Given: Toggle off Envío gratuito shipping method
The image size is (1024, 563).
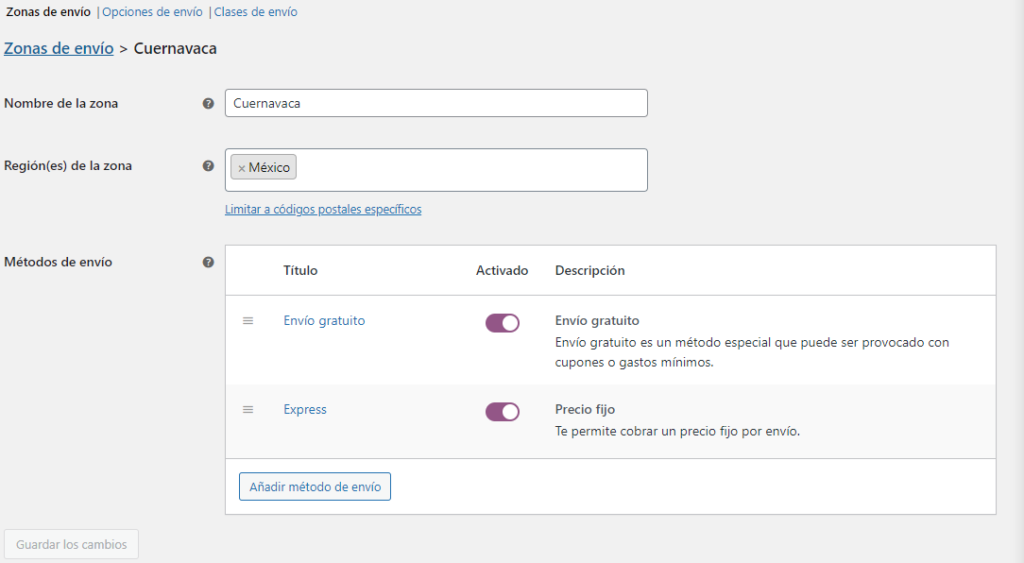Looking at the screenshot, I should [x=502, y=323].
